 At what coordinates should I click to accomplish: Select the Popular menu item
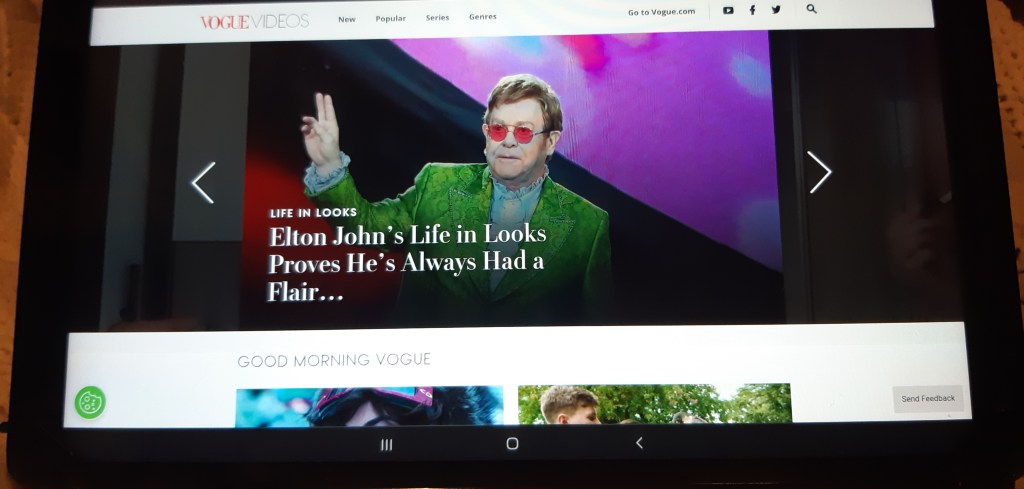[x=390, y=18]
